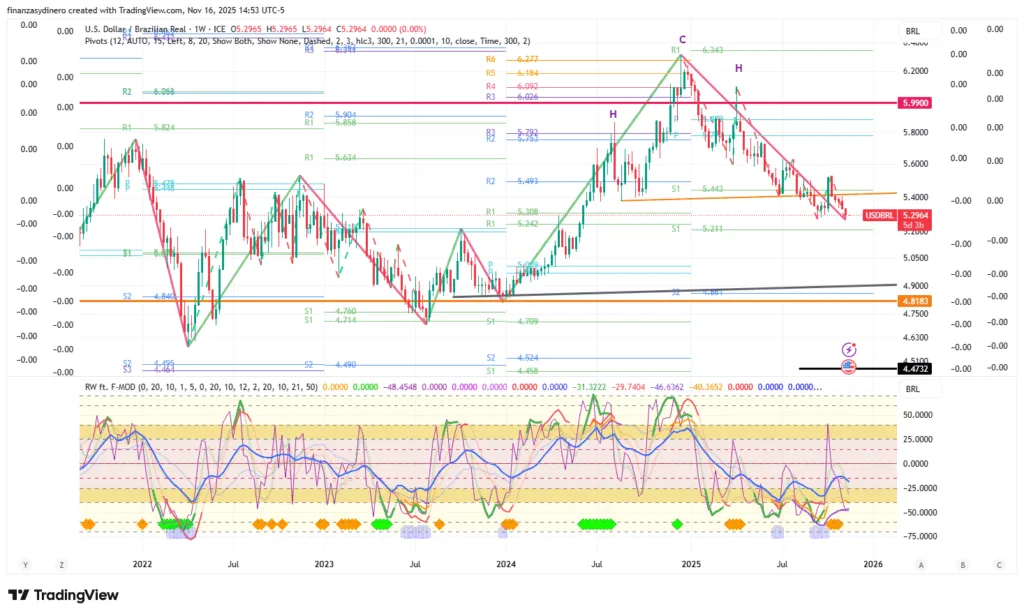Click the red 5.9900 price level label

(914, 103)
